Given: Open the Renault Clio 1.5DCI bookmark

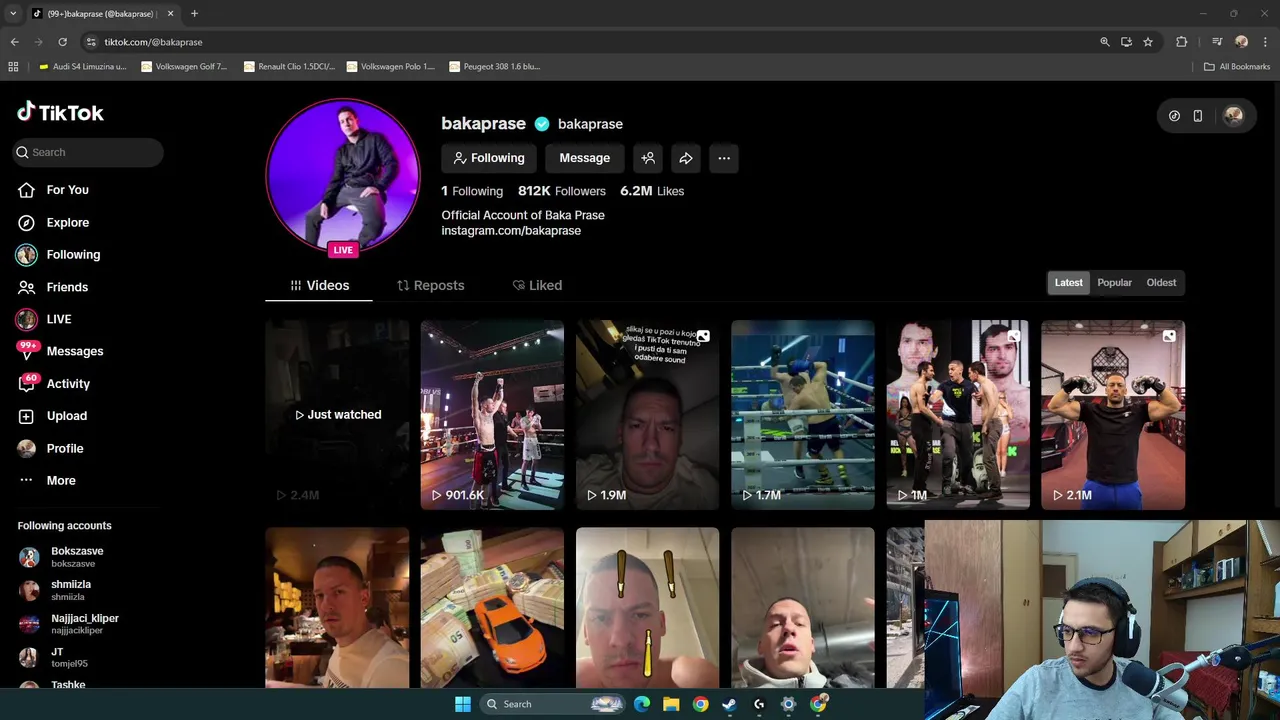Looking at the screenshot, I should coord(289,67).
